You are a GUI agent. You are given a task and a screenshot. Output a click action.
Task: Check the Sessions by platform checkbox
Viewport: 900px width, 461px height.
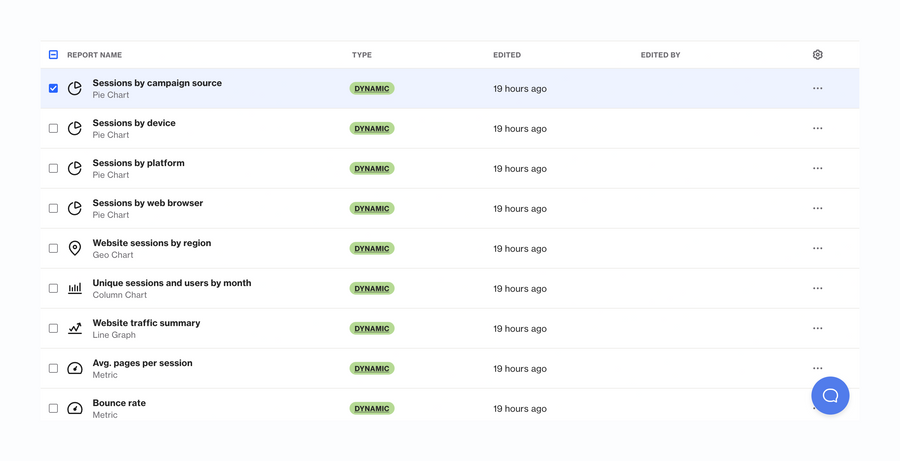(53, 168)
